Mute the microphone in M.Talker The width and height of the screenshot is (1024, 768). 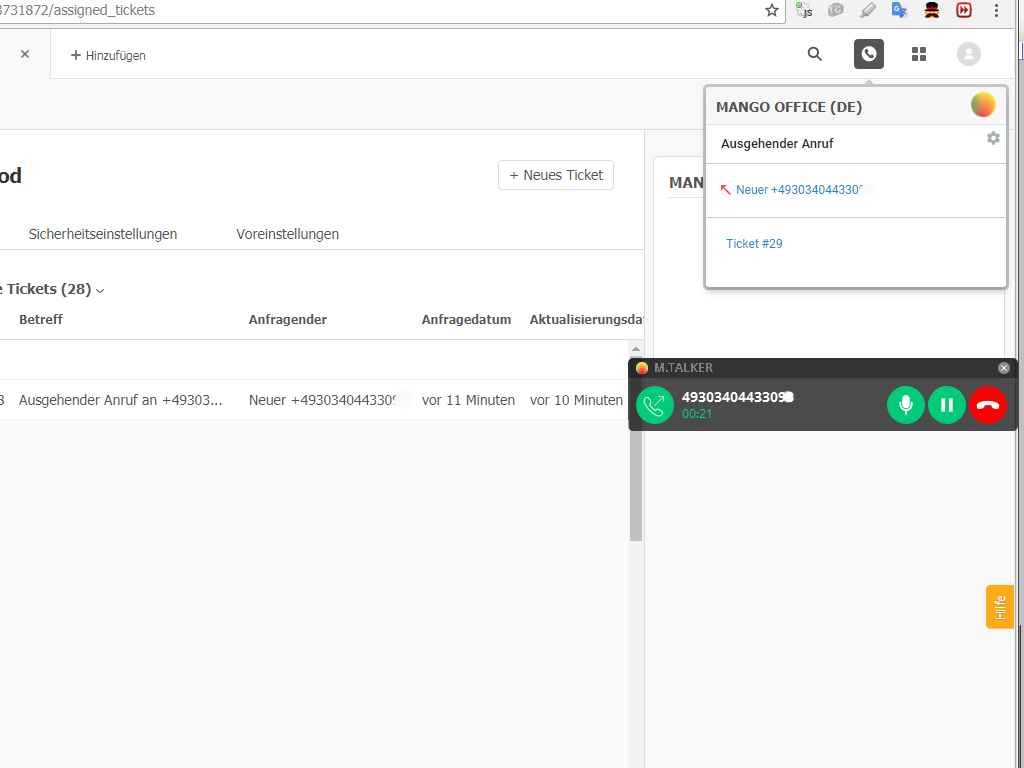pyautogui.click(x=906, y=405)
